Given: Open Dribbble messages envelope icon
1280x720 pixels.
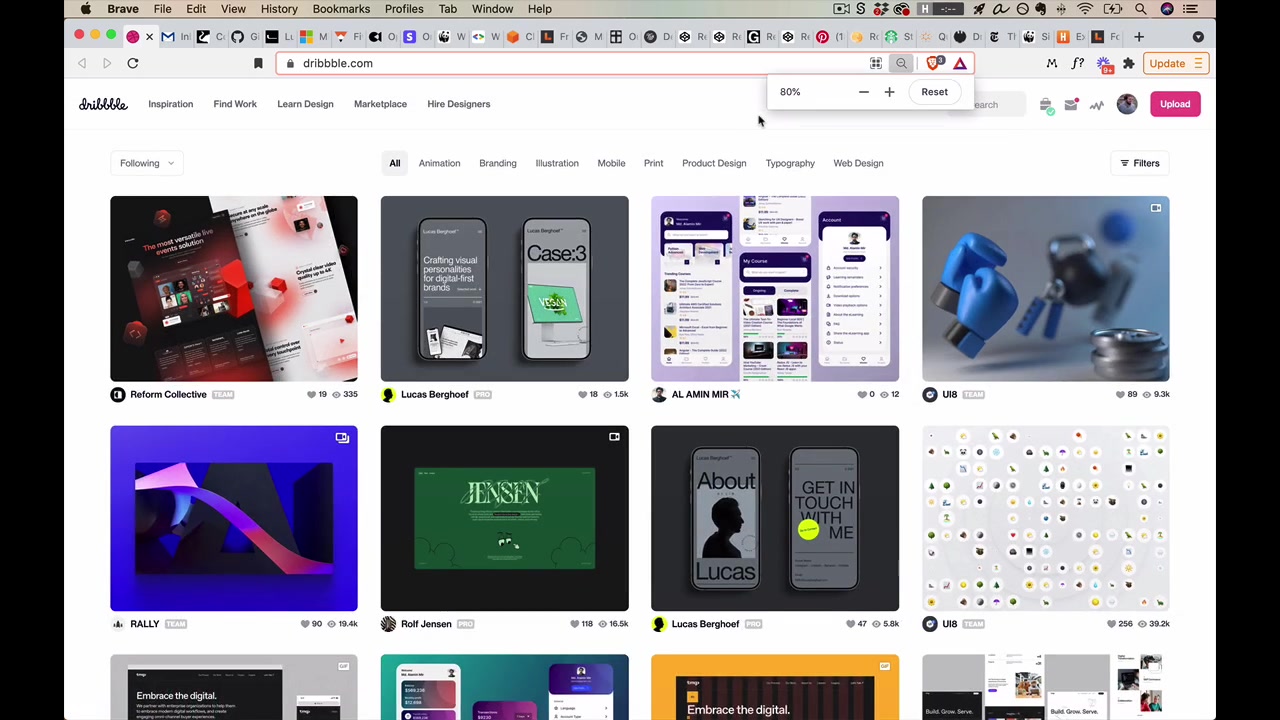Looking at the screenshot, I should [1071, 104].
